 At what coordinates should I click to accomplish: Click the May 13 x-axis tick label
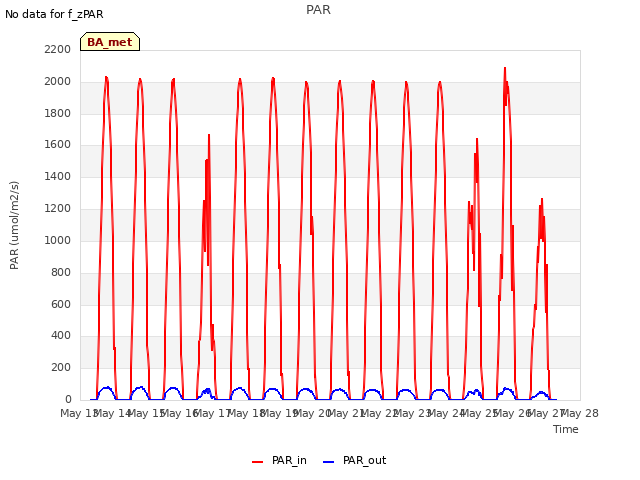(x=79, y=413)
